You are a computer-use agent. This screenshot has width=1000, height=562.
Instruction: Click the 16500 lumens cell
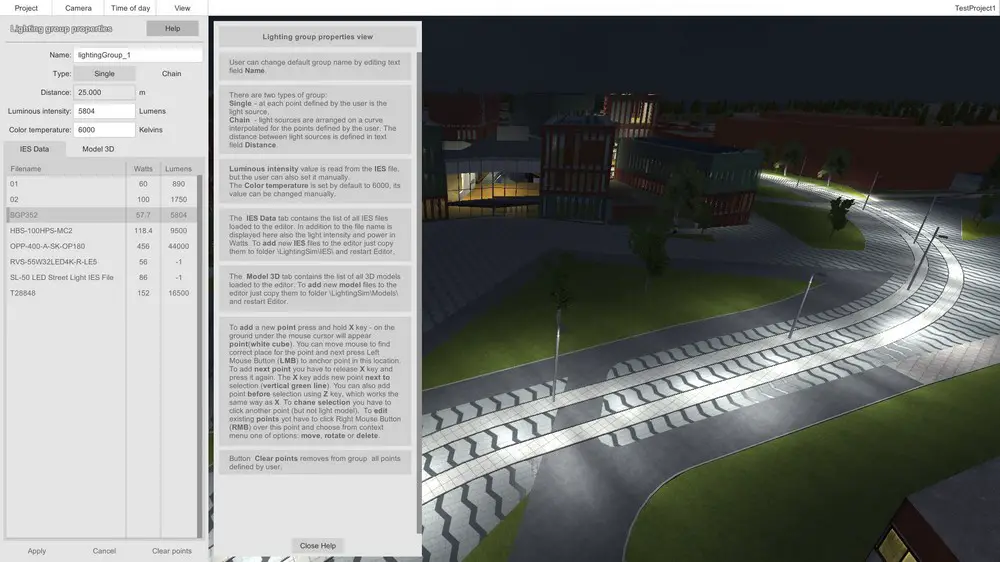(x=178, y=293)
